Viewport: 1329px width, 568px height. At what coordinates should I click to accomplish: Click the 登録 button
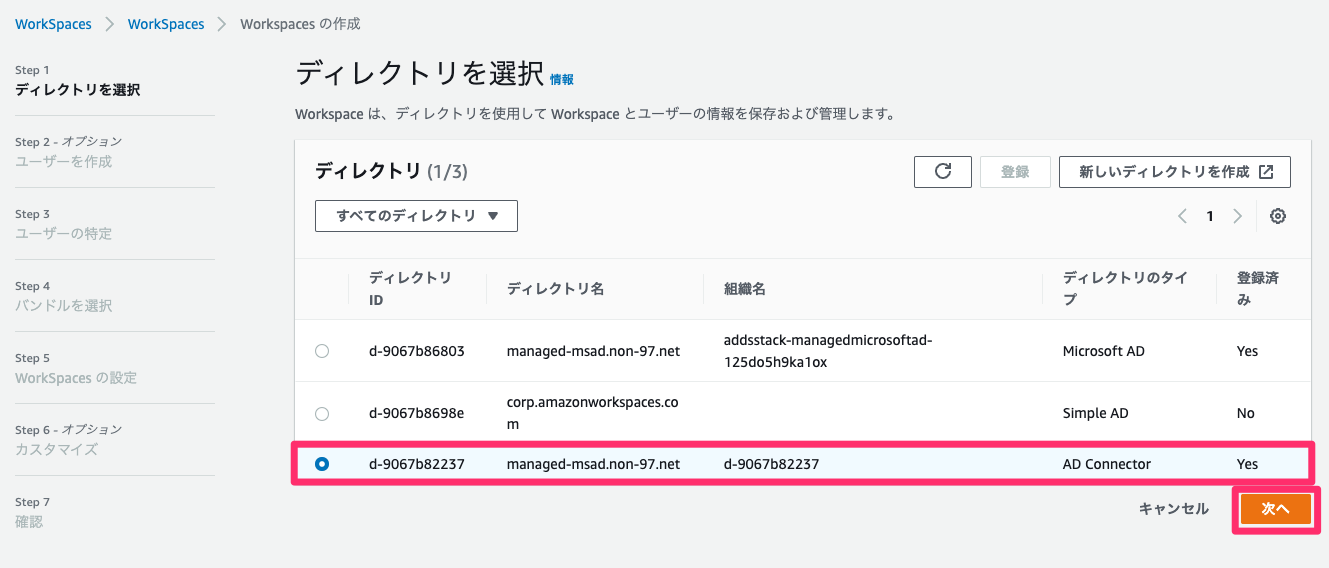tap(1015, 172)
